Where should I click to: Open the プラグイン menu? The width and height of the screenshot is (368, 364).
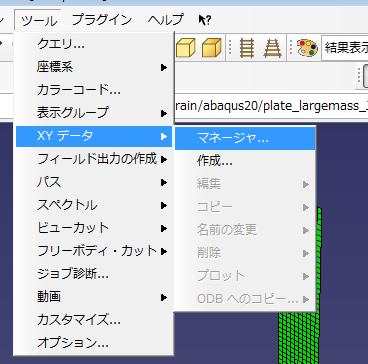tap(102, 20)
